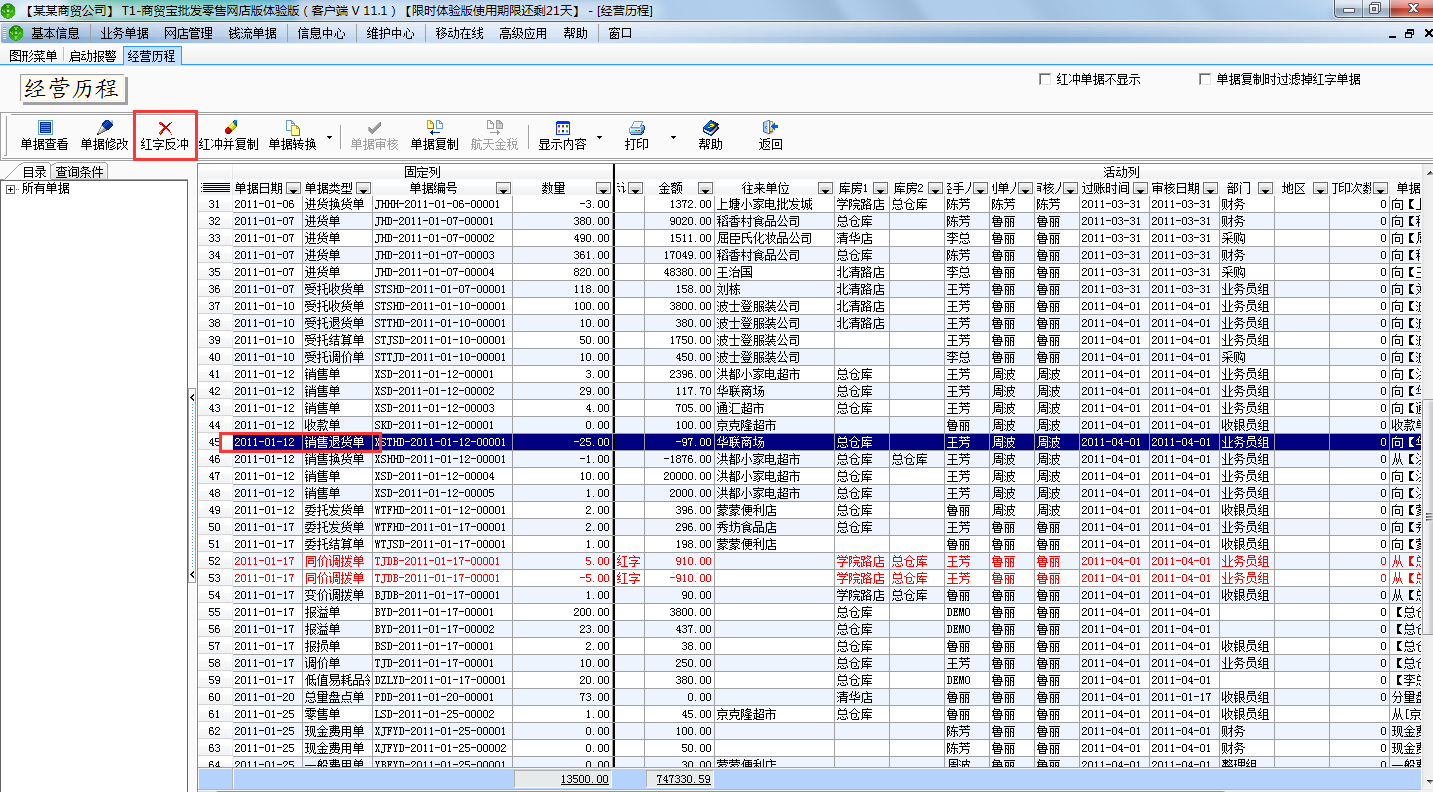The image size is (1433, 792).
Task: Click the 显示内容 toolbar icon
Action: [562, 129]
